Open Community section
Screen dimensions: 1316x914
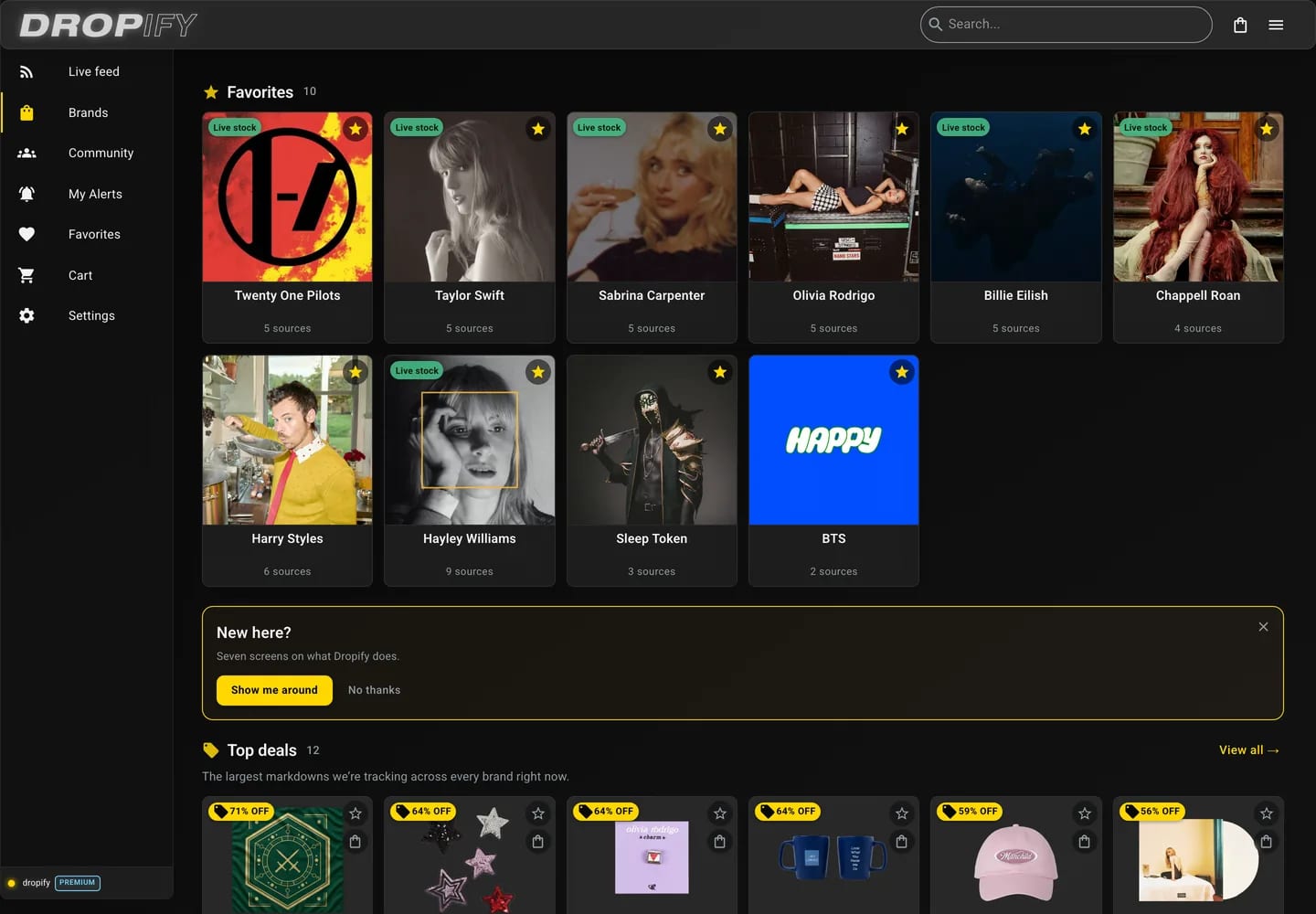point(87,154)
